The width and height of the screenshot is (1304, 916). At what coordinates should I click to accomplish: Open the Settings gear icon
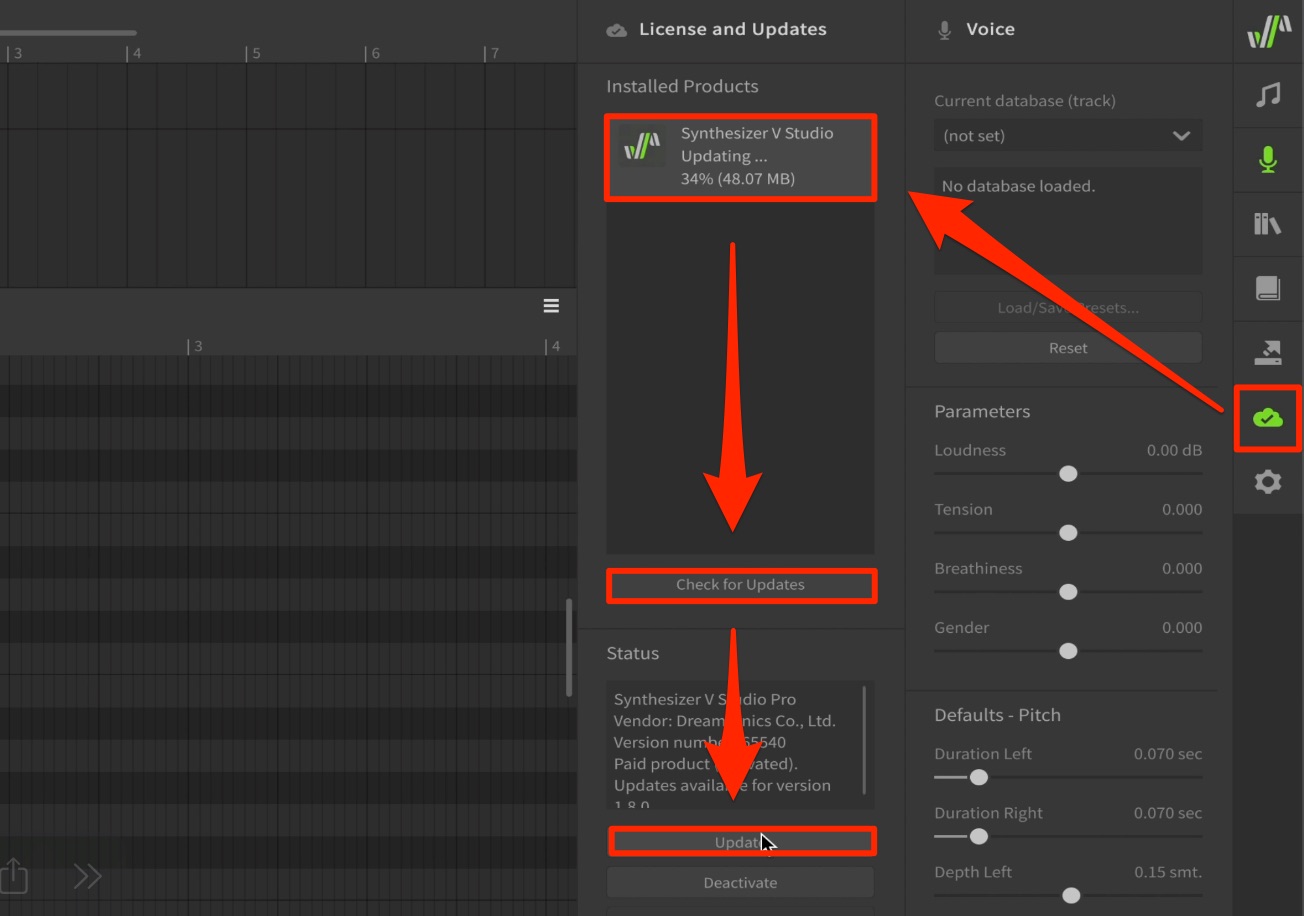tap(1268, 482)
